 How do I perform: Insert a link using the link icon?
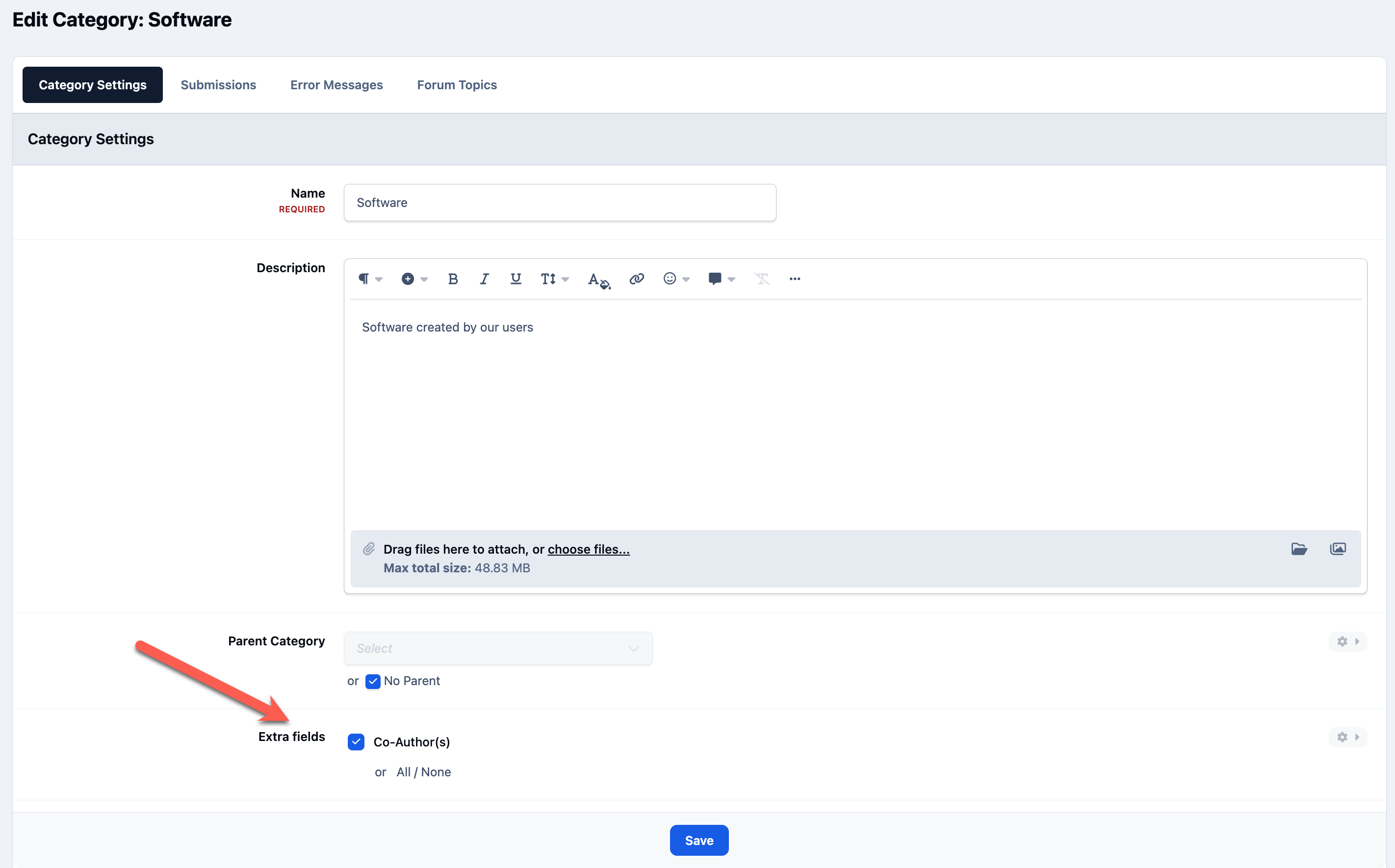(x=637, y=279)
